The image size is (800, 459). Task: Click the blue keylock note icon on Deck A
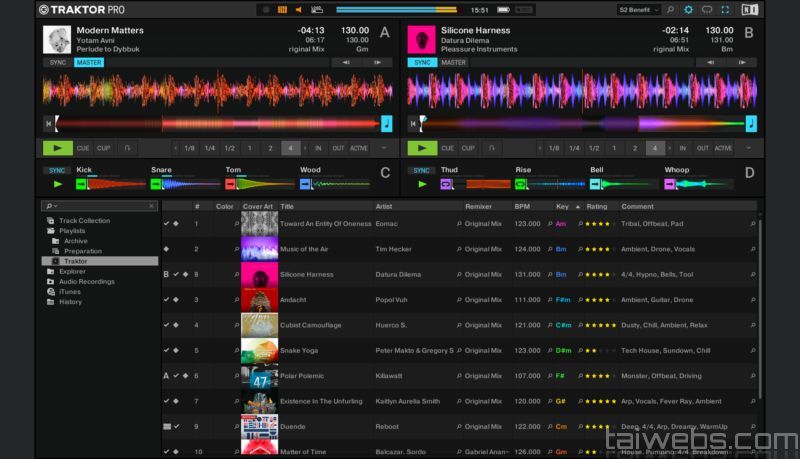pos(387,123)
